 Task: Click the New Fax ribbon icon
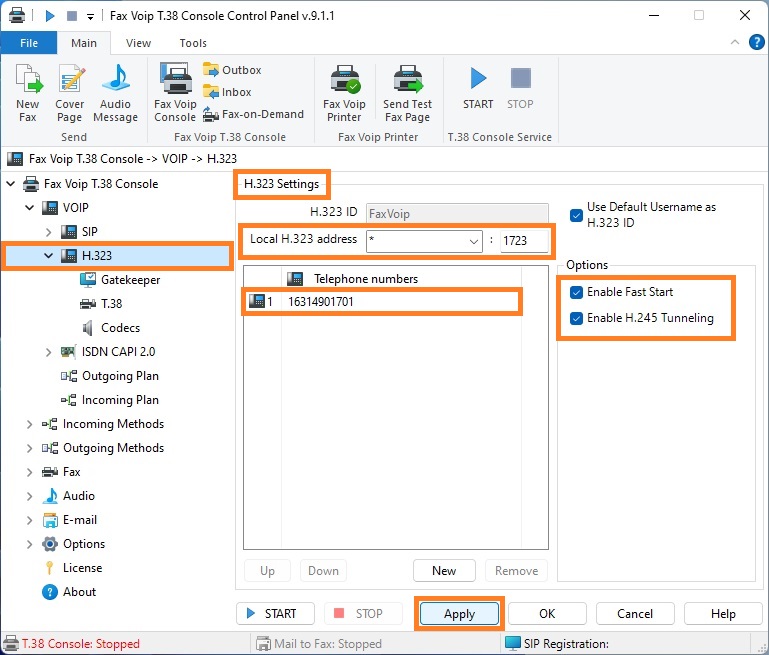28,93
